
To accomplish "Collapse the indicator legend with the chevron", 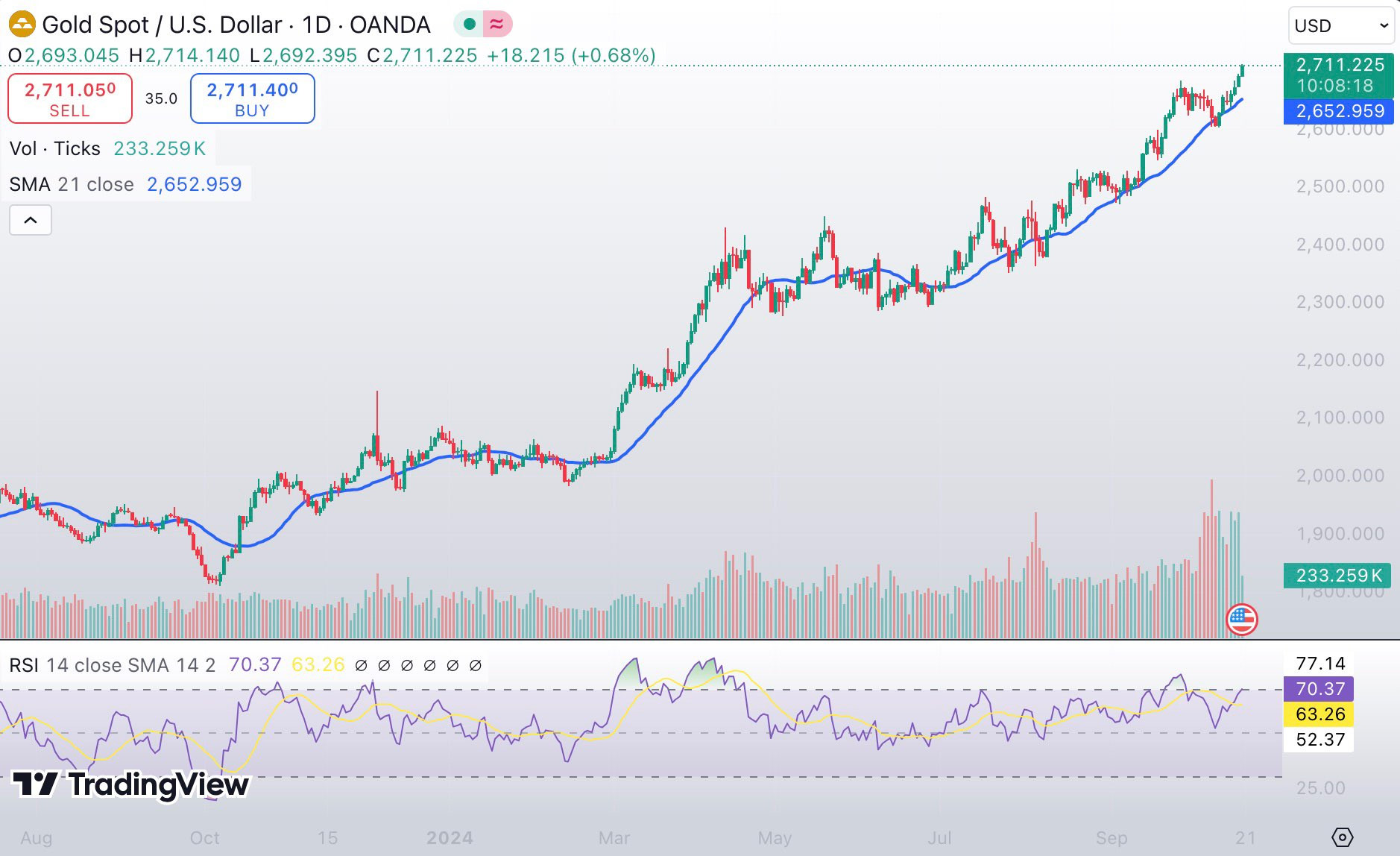I will (31, 220).
